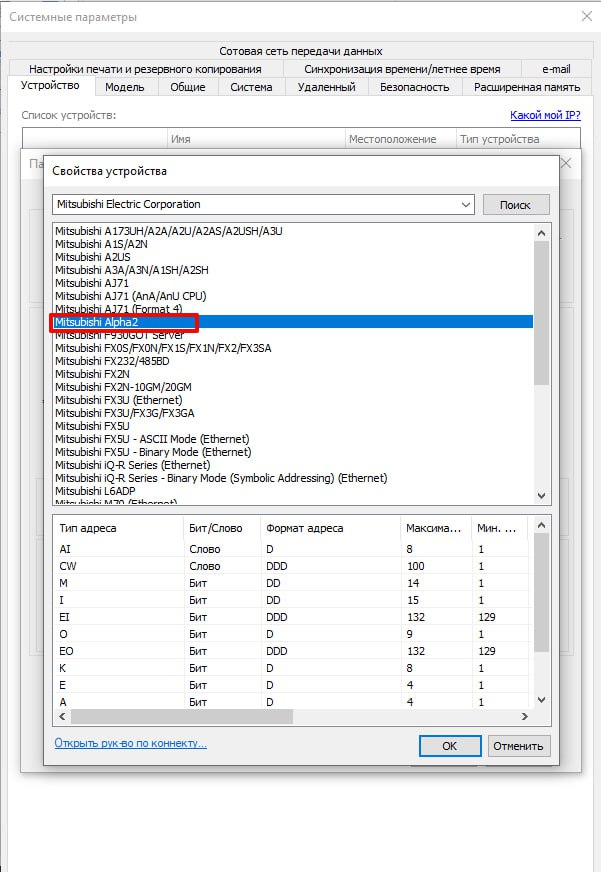Click the Тип устройства column header
The width and height of the screenshot is (601, 872).
pos(518,139)
